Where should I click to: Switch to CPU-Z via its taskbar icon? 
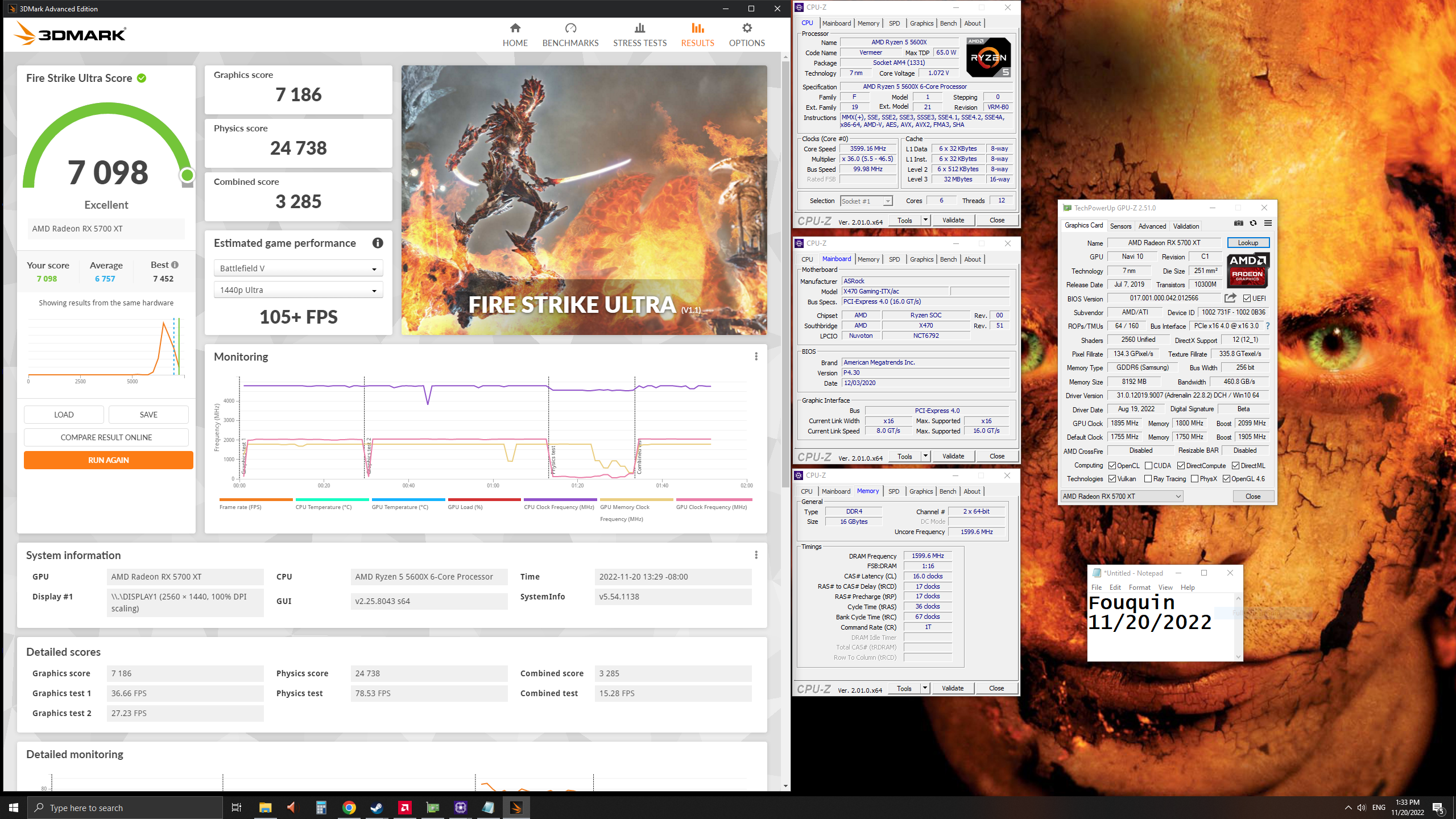461,808
